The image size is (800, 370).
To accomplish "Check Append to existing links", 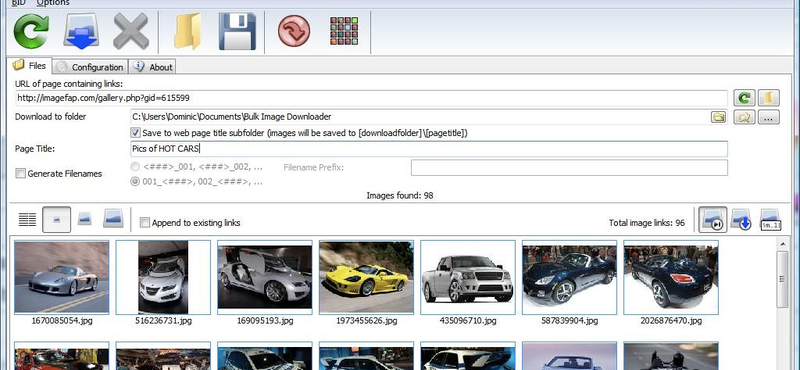I will point(145,223).
